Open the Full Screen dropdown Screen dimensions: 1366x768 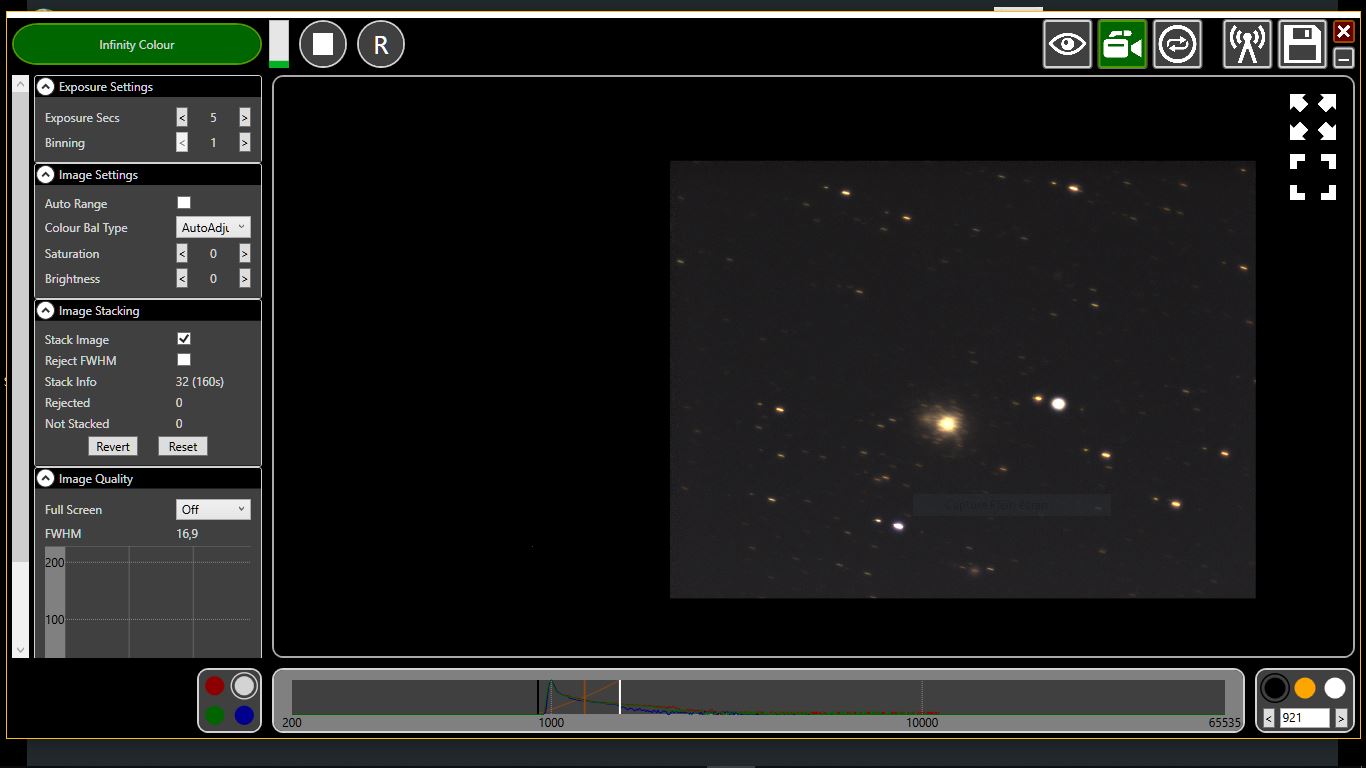[213, 510]
